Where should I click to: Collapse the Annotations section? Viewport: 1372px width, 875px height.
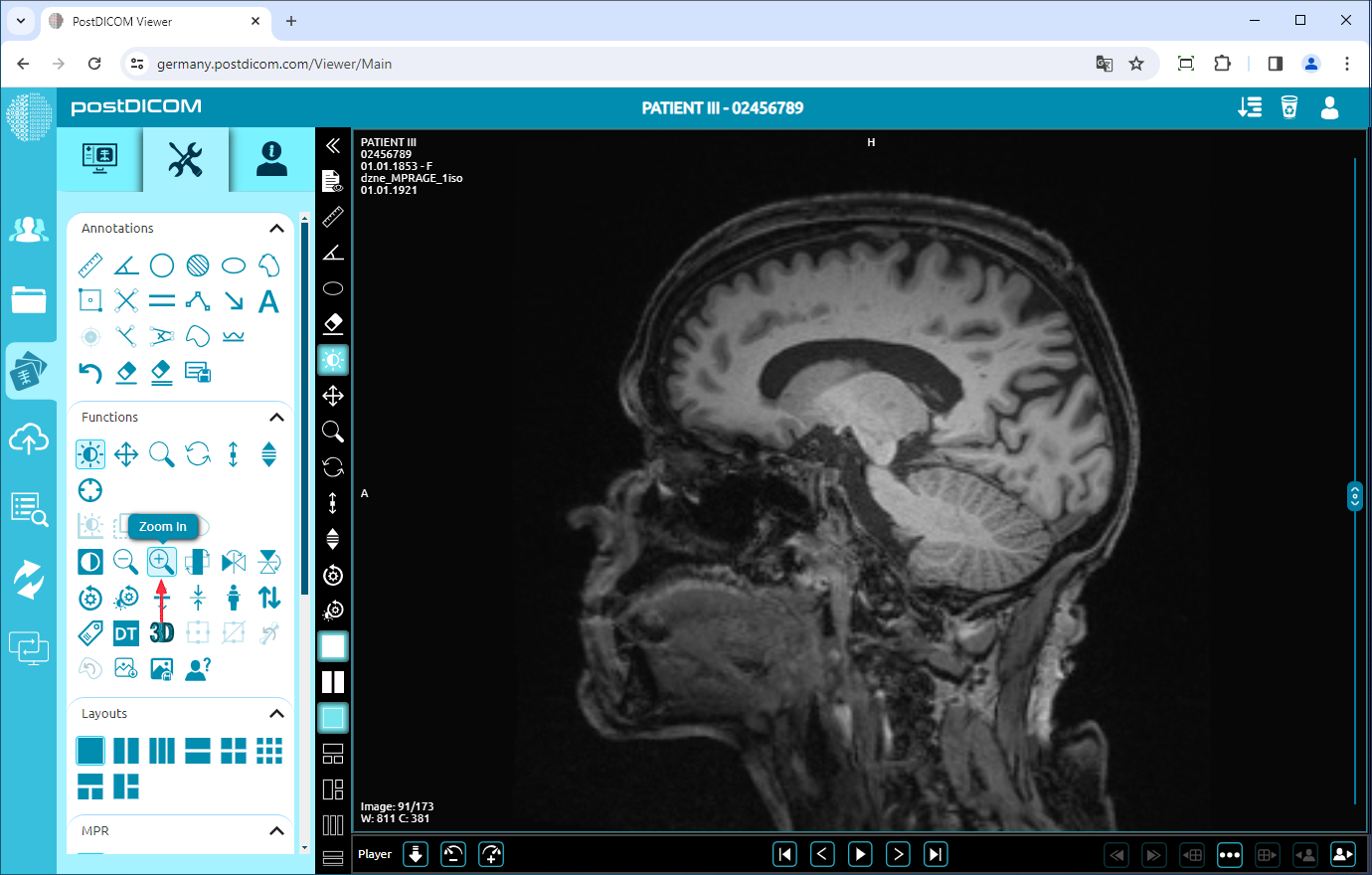coord(277,228)
